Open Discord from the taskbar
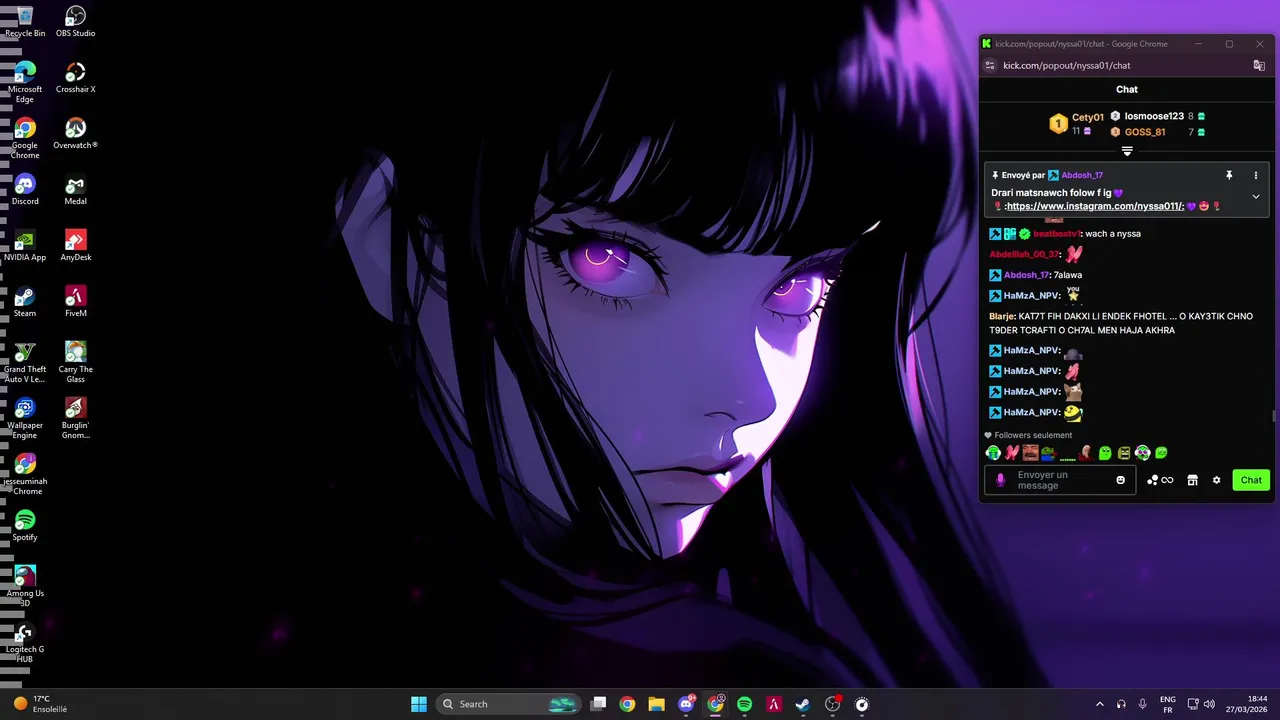The image size is (1280, 720). [686, 704]
